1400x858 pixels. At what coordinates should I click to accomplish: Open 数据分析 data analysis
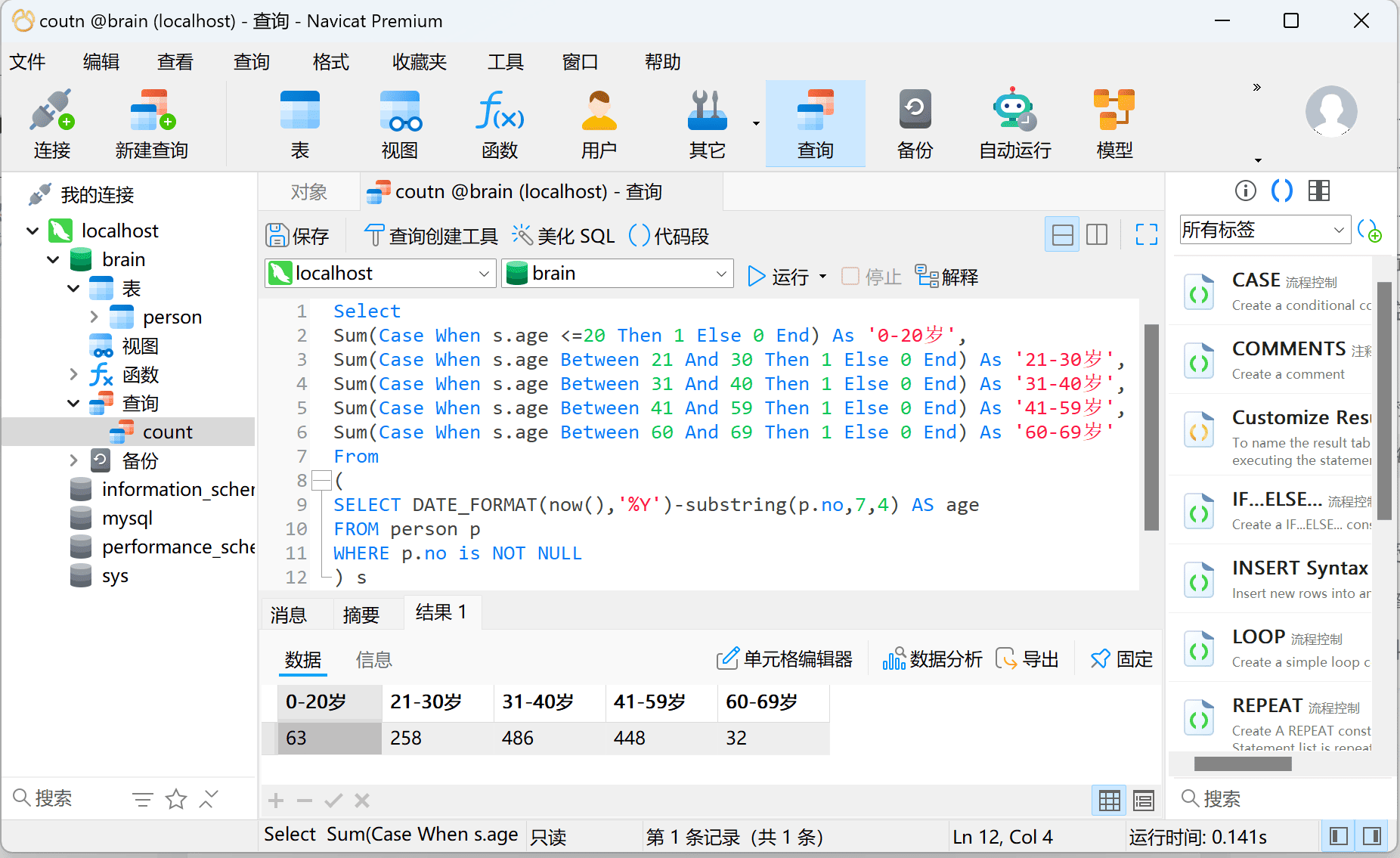click(x=933, y=659)
